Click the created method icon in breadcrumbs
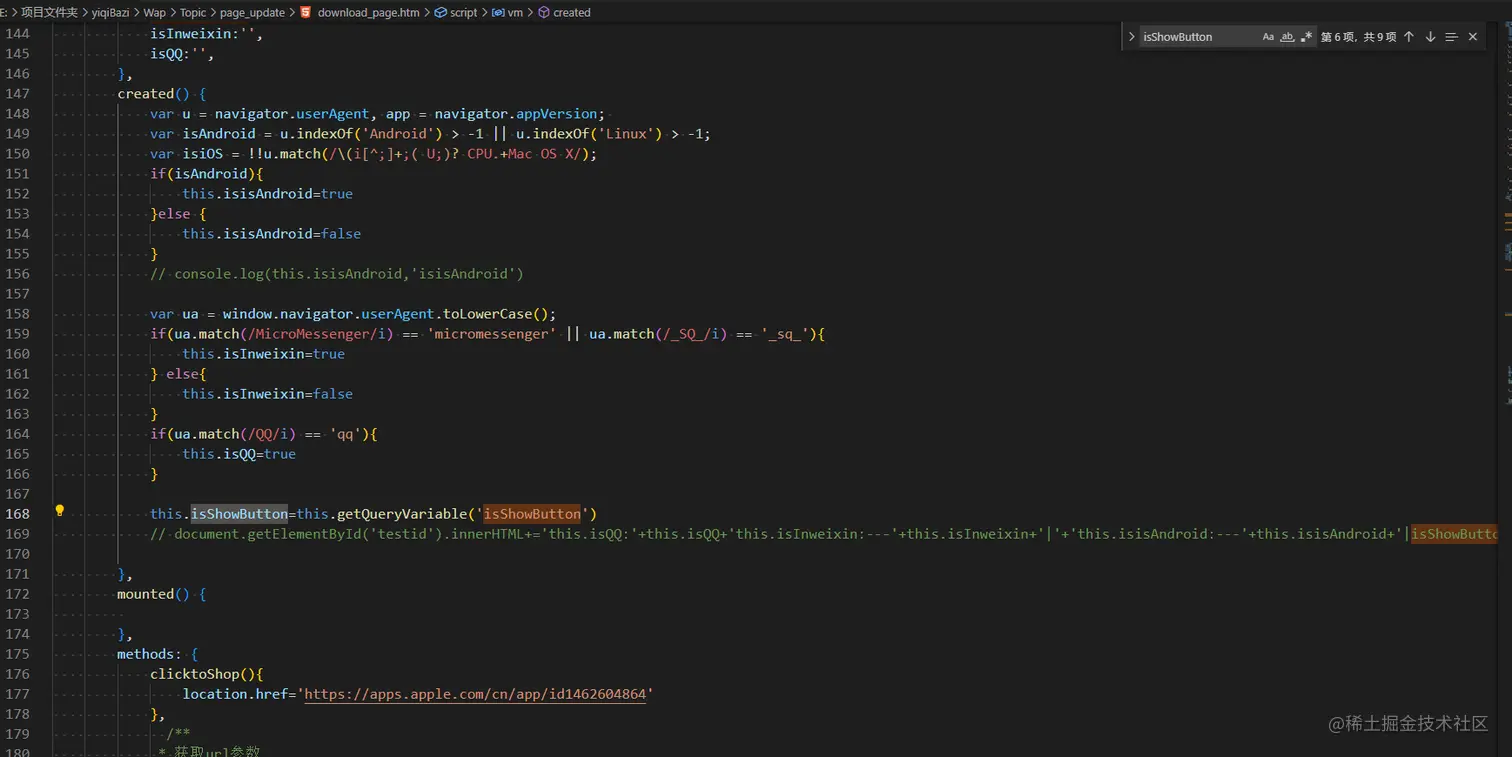 coord(544,13)
